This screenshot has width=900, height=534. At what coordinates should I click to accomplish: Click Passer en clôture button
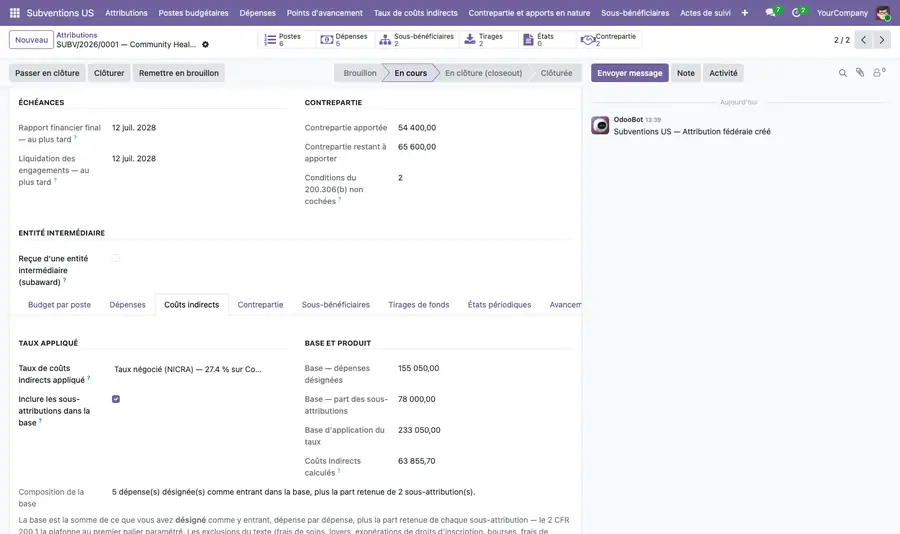point(47,73)
